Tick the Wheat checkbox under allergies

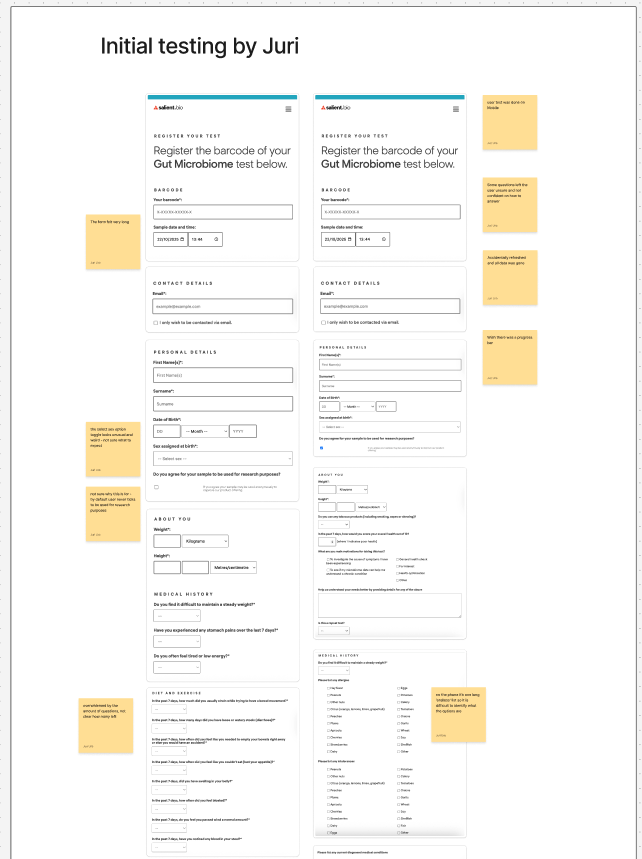(x=399, y=730)
